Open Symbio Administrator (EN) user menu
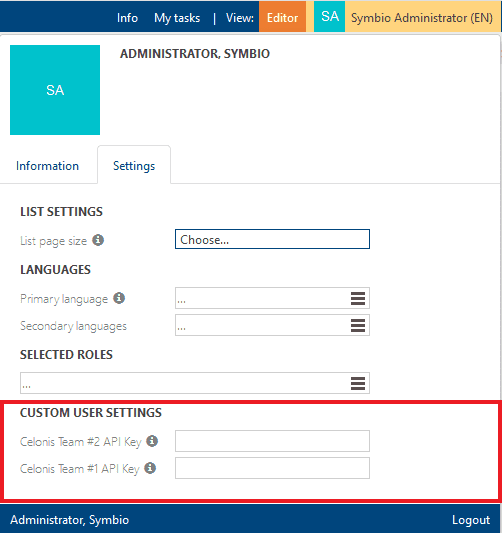This screenshot has width=502, height=533. point(422,18)
